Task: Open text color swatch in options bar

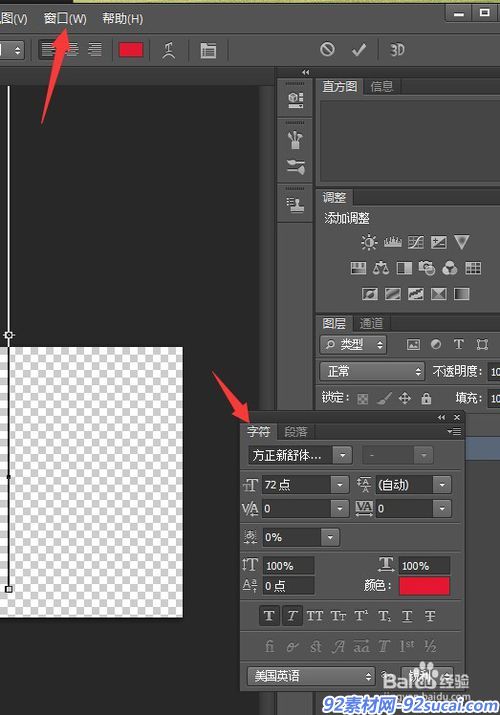Action: click(x=131, y=50)
